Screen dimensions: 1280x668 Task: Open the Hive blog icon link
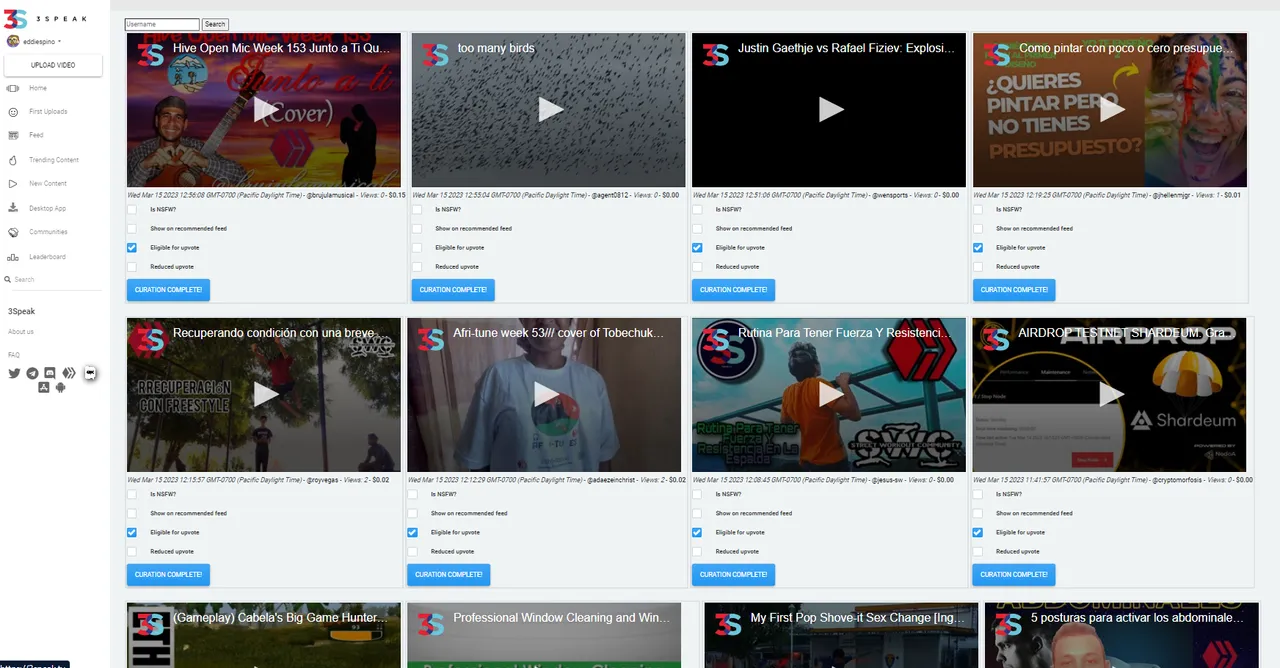[69, 373]
